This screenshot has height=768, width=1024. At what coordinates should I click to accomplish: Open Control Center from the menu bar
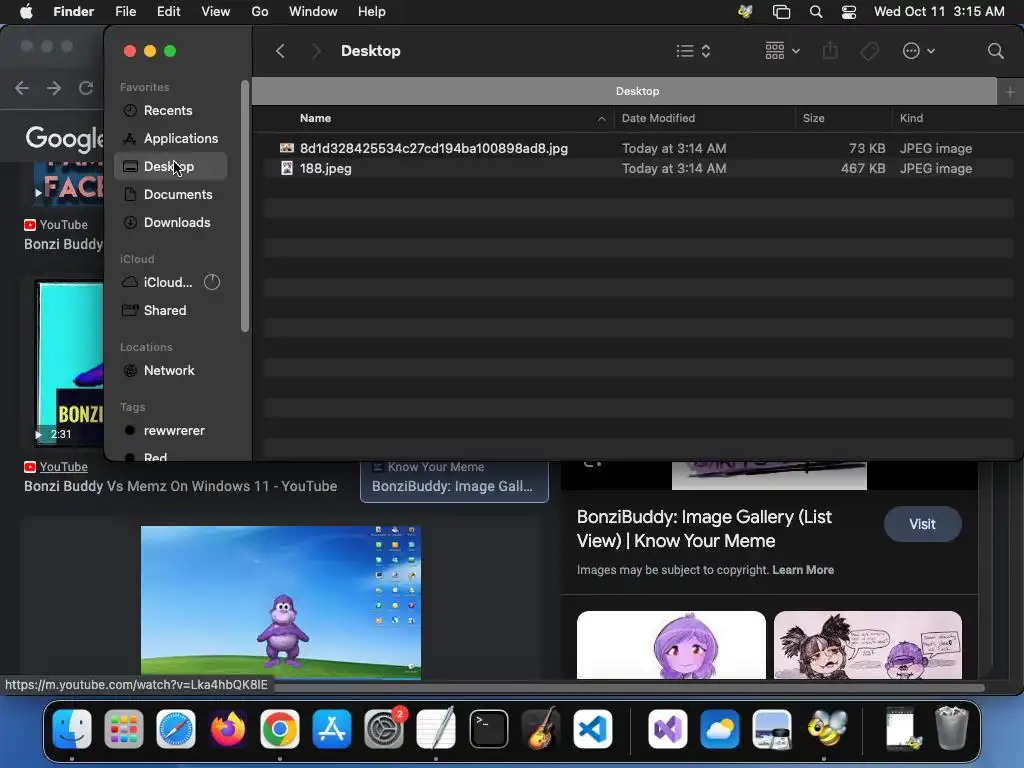click(848, 12)
